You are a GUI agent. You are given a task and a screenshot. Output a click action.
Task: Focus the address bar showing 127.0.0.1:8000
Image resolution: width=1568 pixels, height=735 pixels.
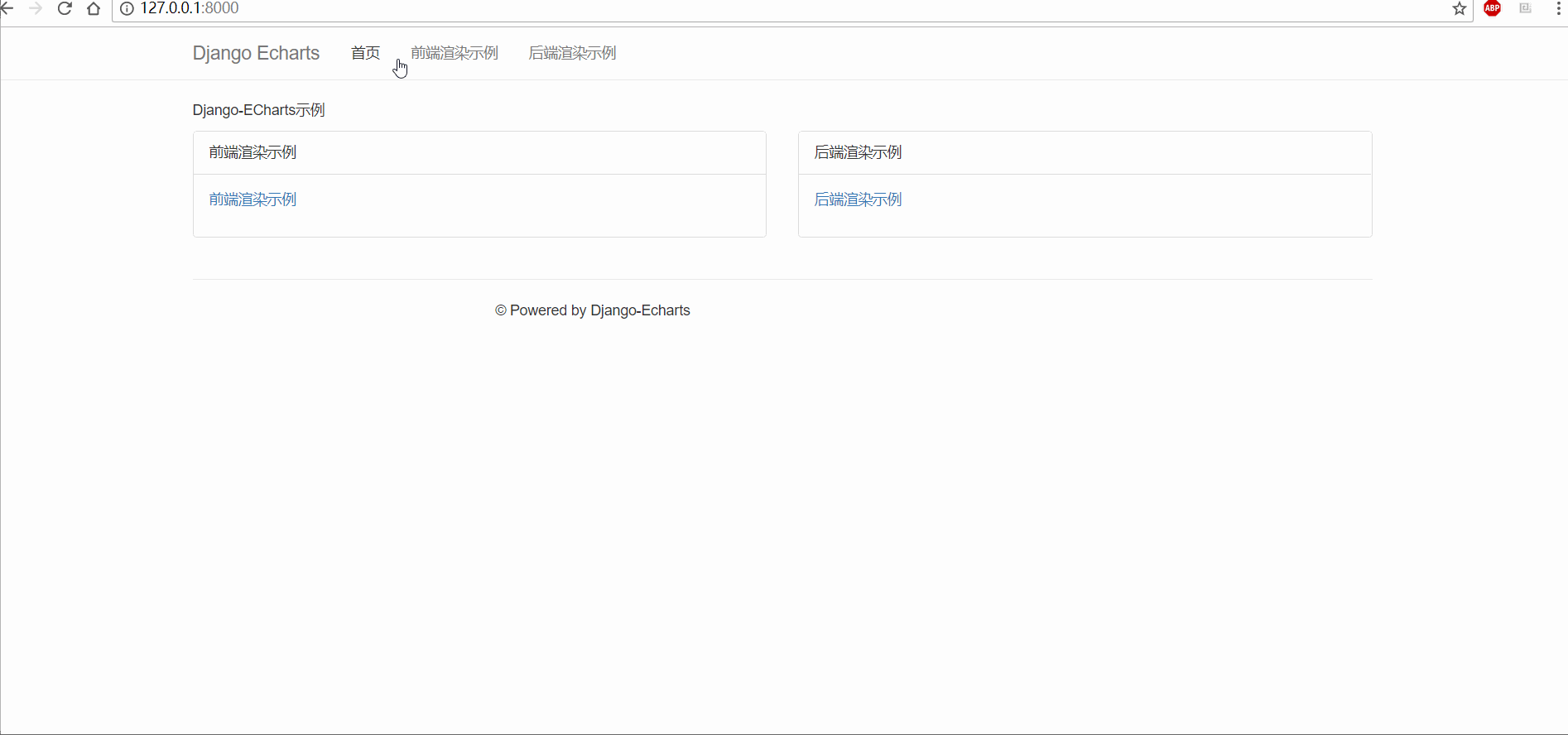792,9
